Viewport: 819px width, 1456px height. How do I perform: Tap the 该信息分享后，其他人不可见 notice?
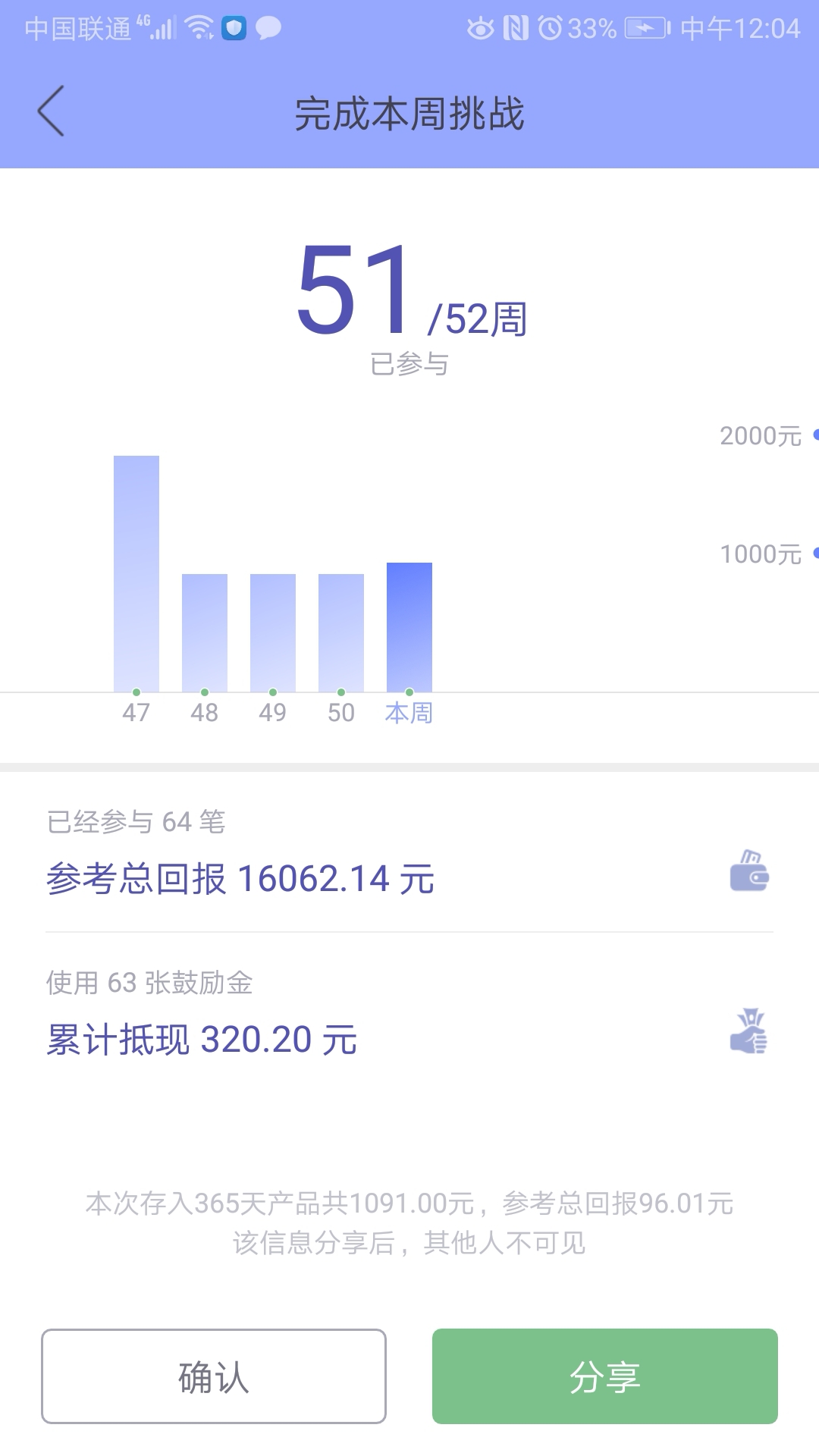click(409, 1243)
